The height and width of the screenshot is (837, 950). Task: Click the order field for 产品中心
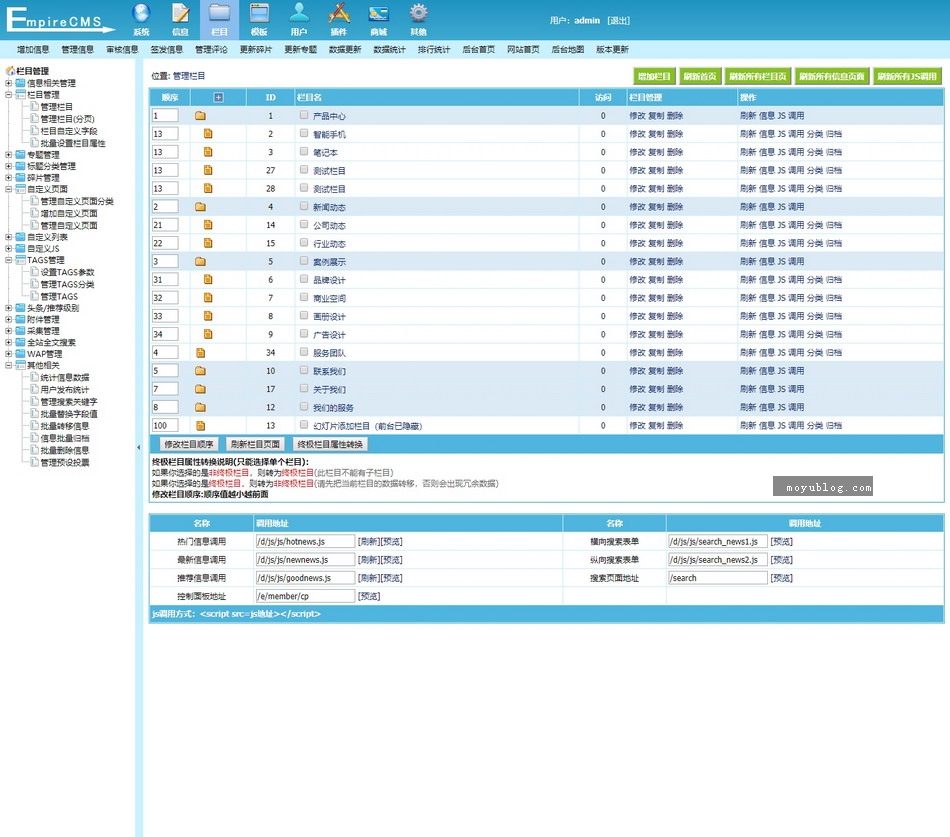pos(165,116)
